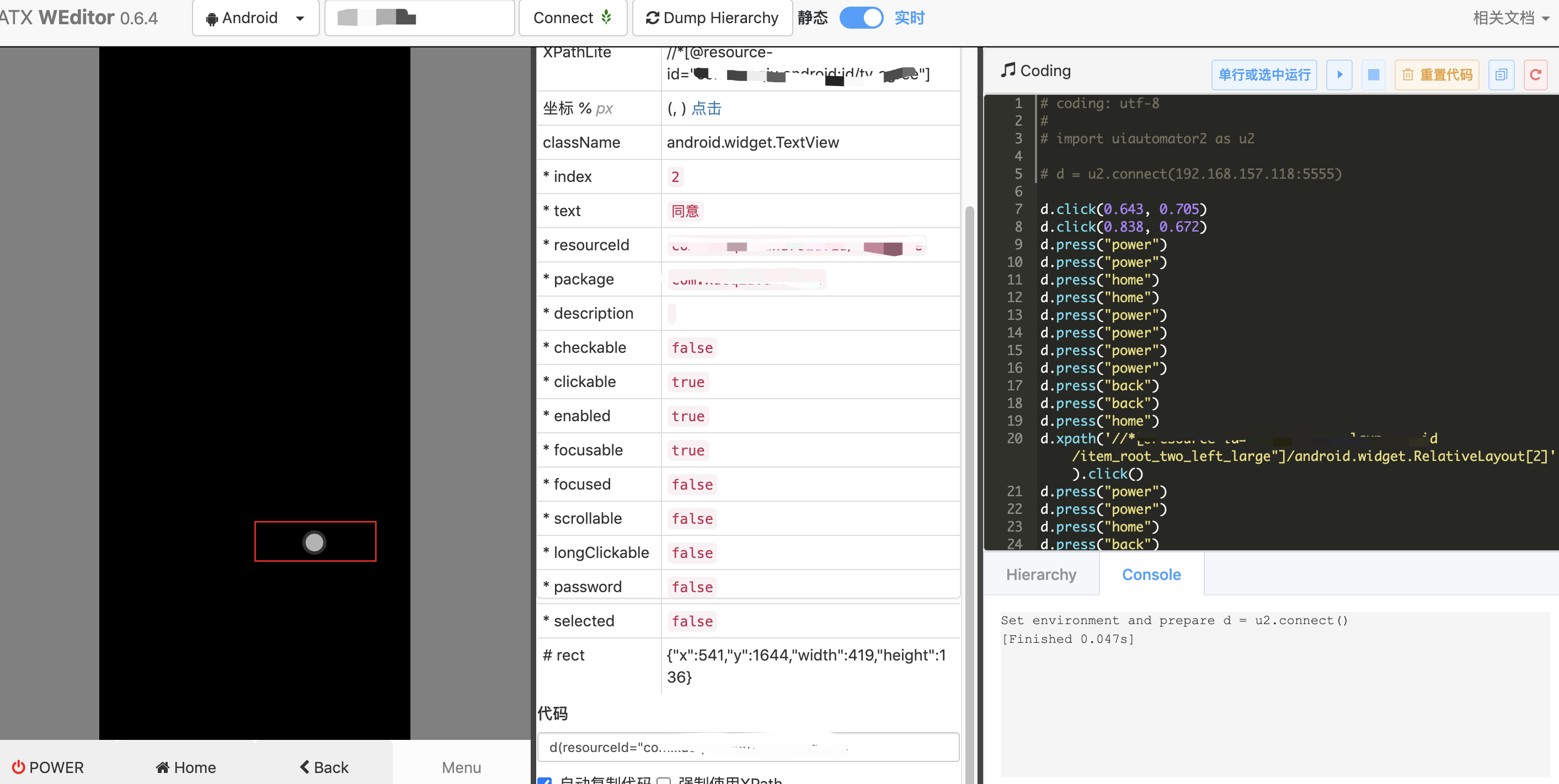Switch to the Console tab
This screenshot has width=1559, height=784.
coord(1150,574)
